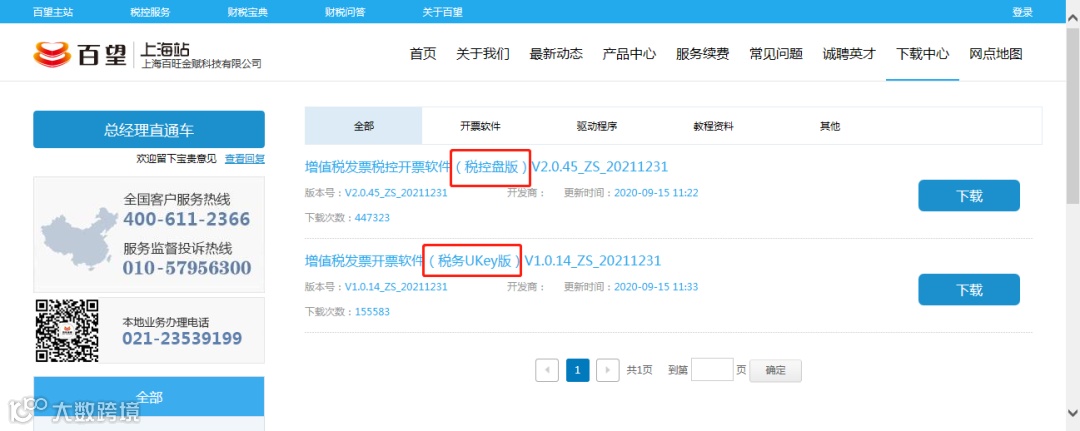
Task: Open 下载中心 navigation item
Action: 922,54
